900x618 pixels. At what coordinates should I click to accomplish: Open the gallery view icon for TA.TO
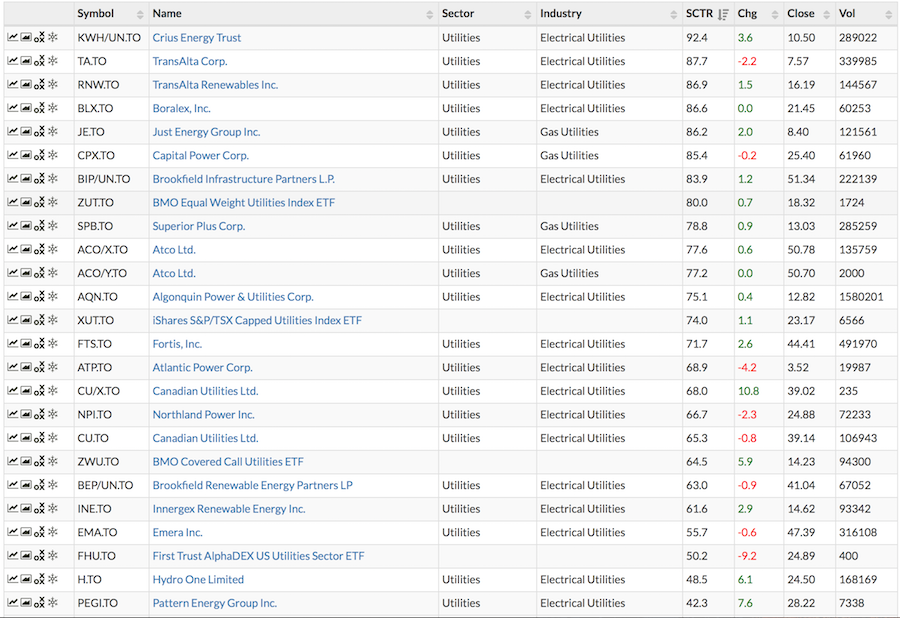point(26,61)
